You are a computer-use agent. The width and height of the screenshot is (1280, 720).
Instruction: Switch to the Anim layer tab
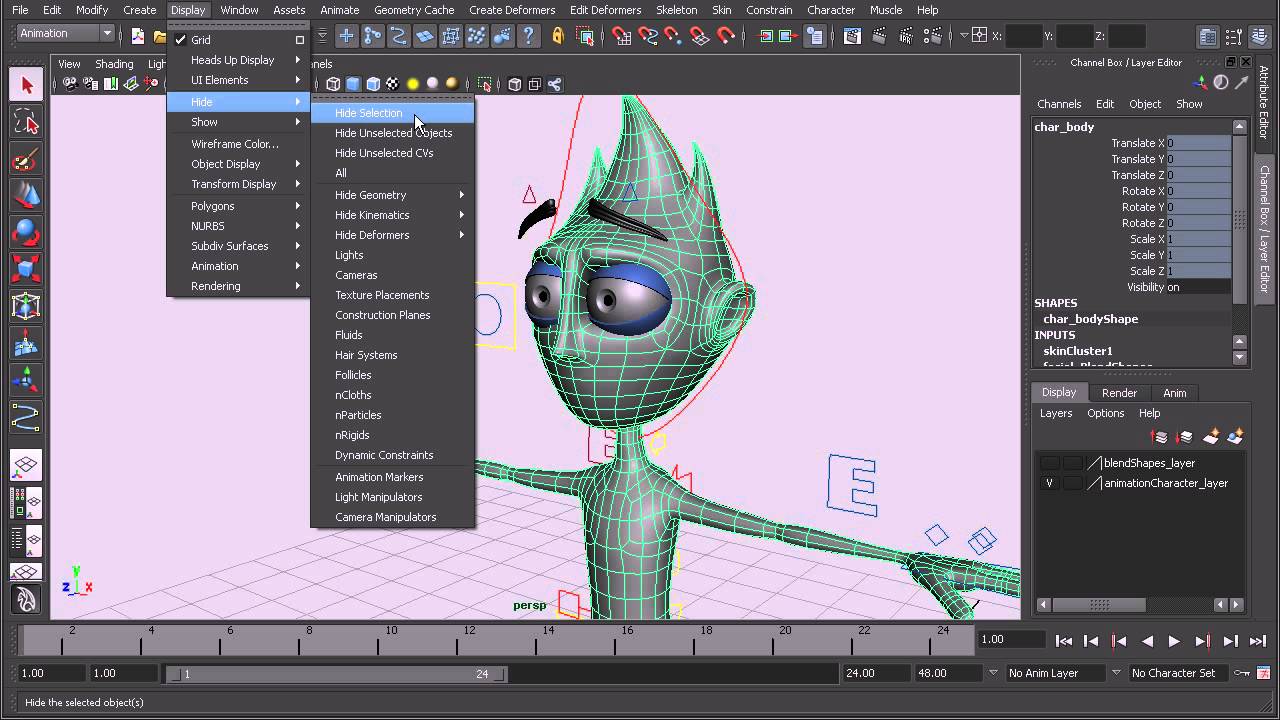tap(1174, 393)
